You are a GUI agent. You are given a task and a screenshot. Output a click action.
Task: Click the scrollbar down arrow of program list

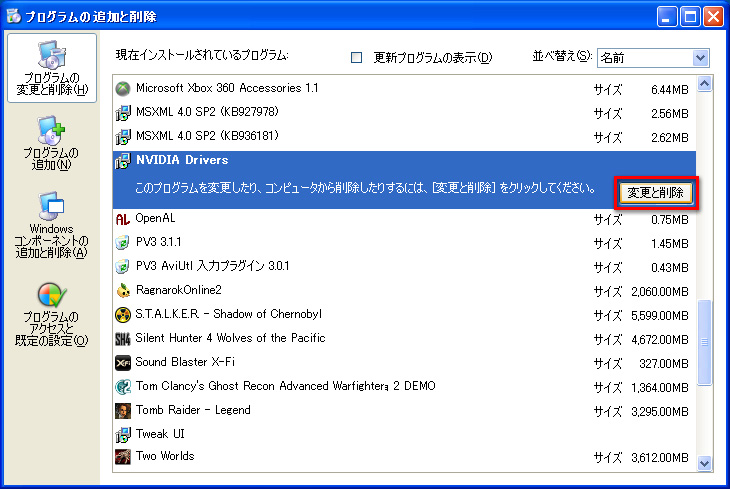point(703,462)
